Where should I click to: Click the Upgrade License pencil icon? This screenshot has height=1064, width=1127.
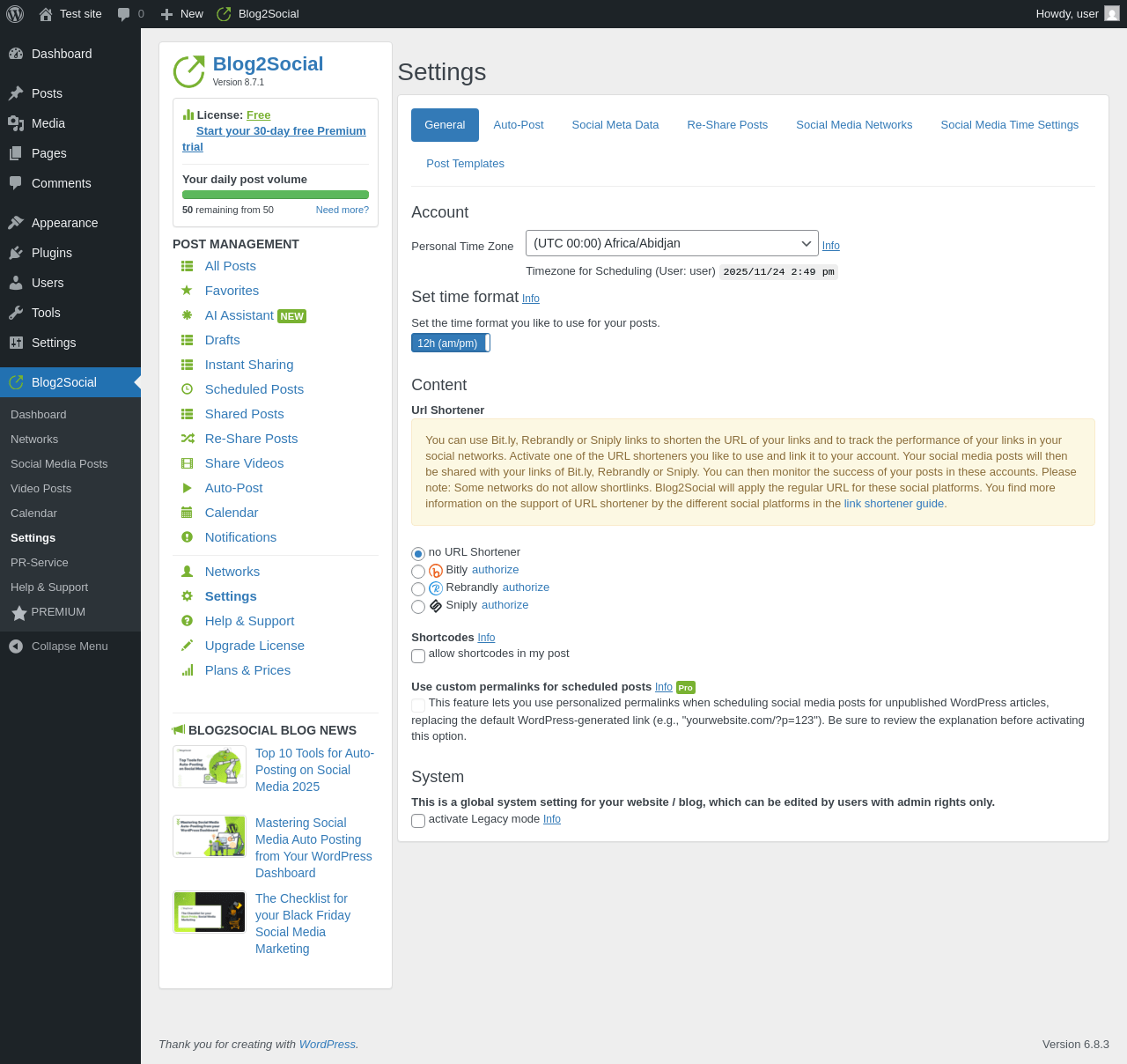[x=187, y=646]
